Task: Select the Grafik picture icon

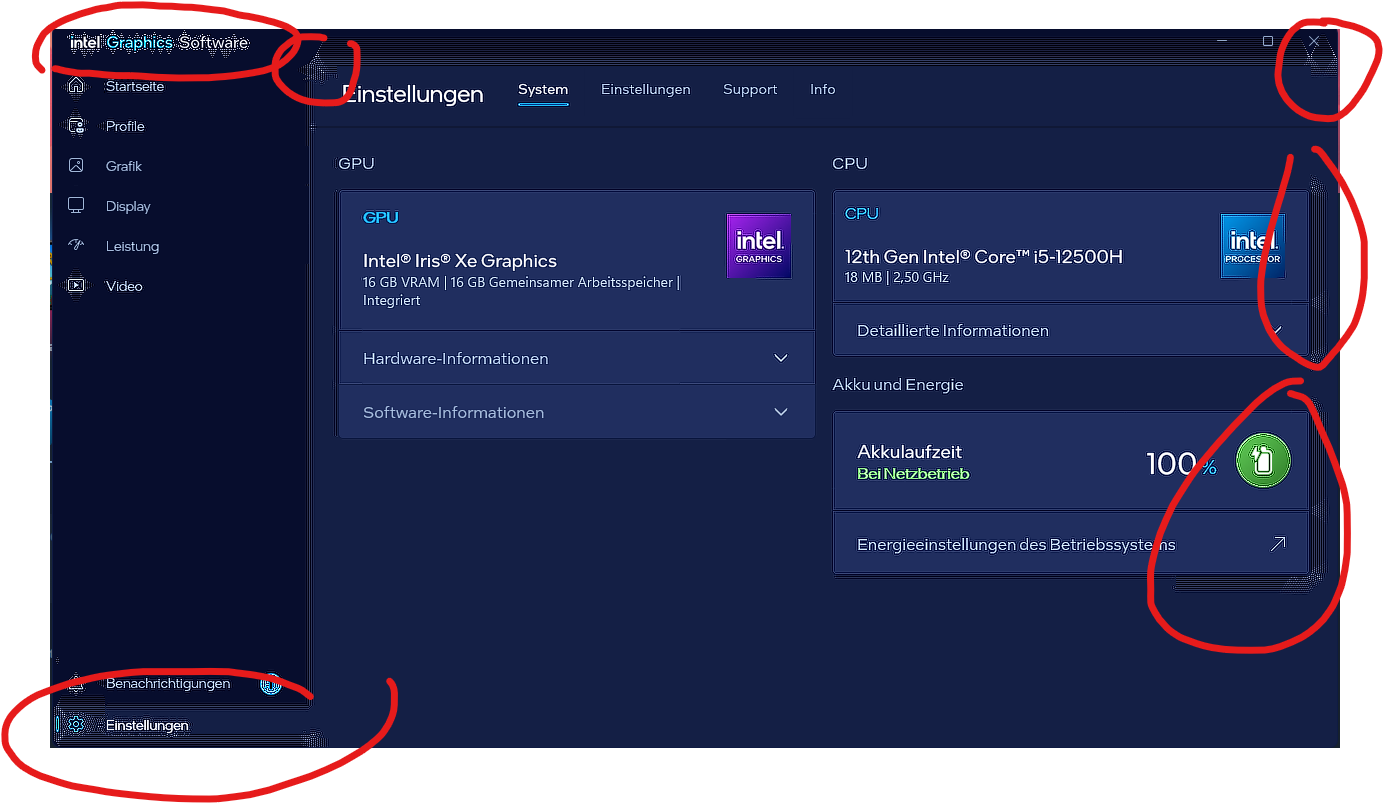Action: tap(76, 166)
